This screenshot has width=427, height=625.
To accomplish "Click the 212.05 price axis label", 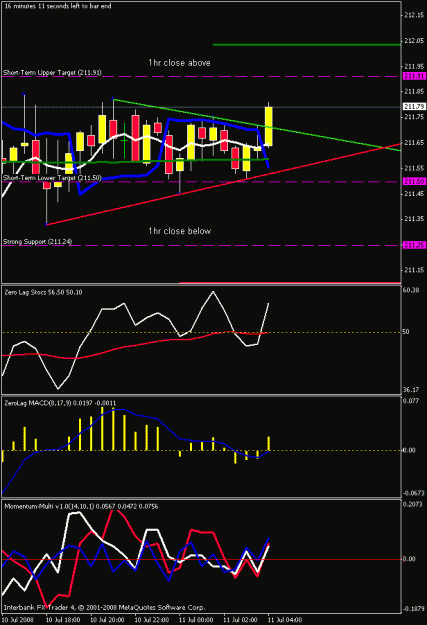I will point(414,41).
